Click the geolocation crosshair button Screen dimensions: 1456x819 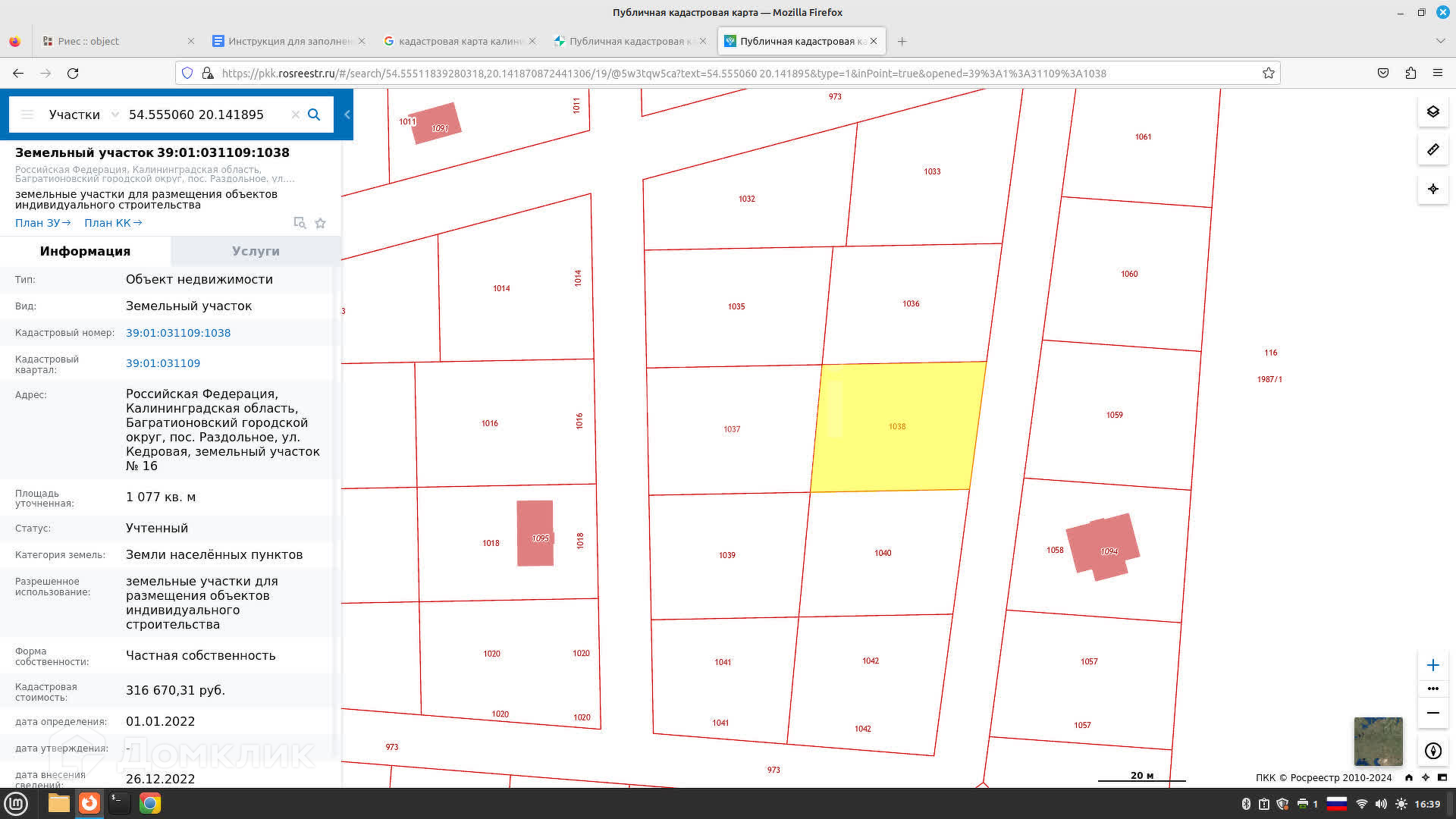tap(1432, 189)
